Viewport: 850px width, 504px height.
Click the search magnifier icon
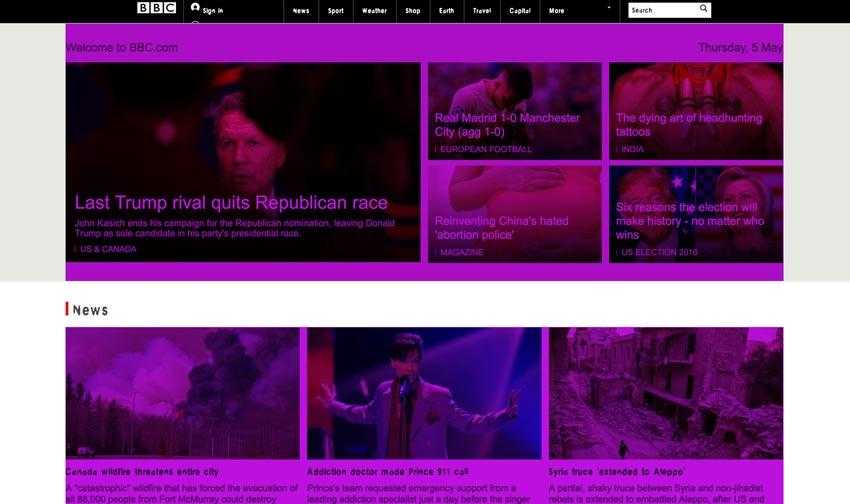703,9
